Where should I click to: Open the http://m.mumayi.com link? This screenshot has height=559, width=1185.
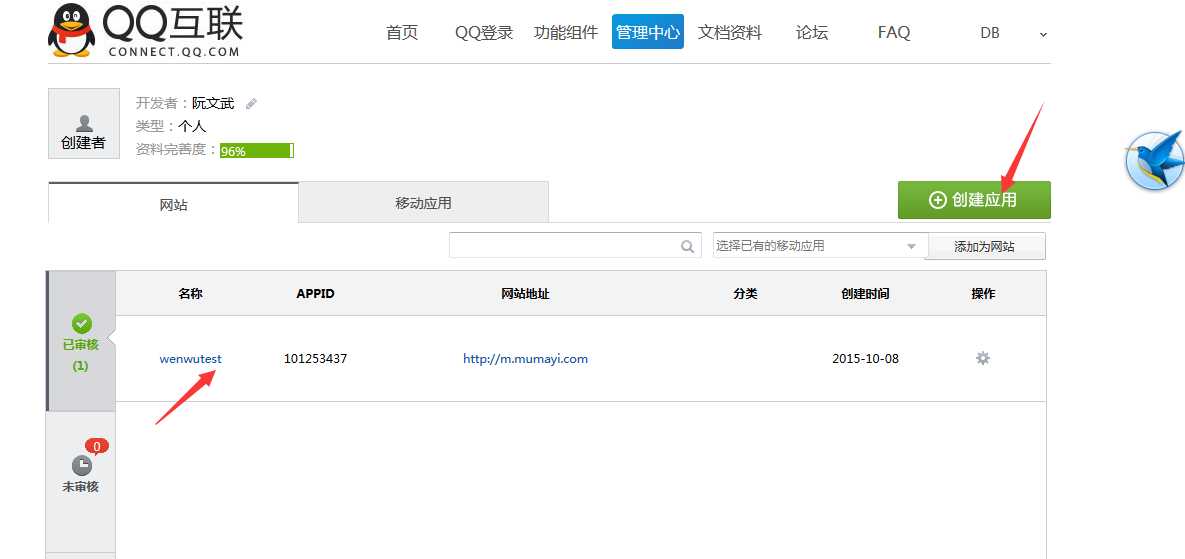525,359
